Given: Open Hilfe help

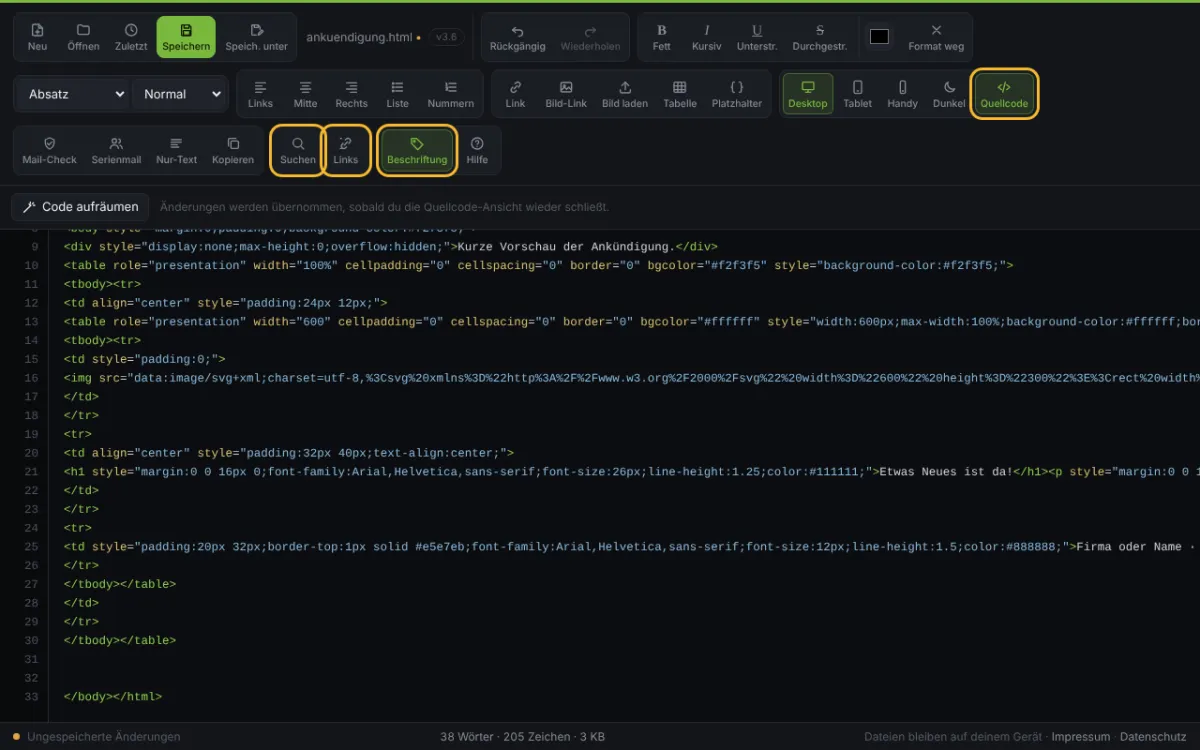Looking at the screenshot, I should [477, 150].
